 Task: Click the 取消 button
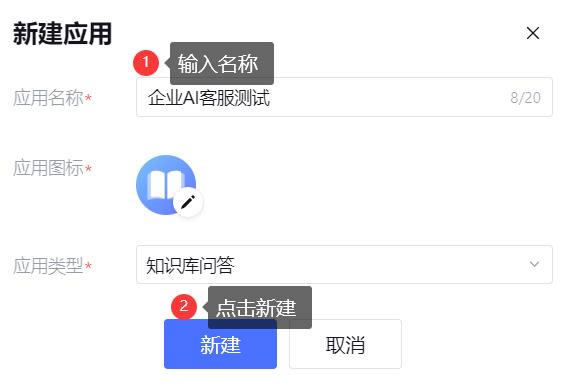coord(345,344)
